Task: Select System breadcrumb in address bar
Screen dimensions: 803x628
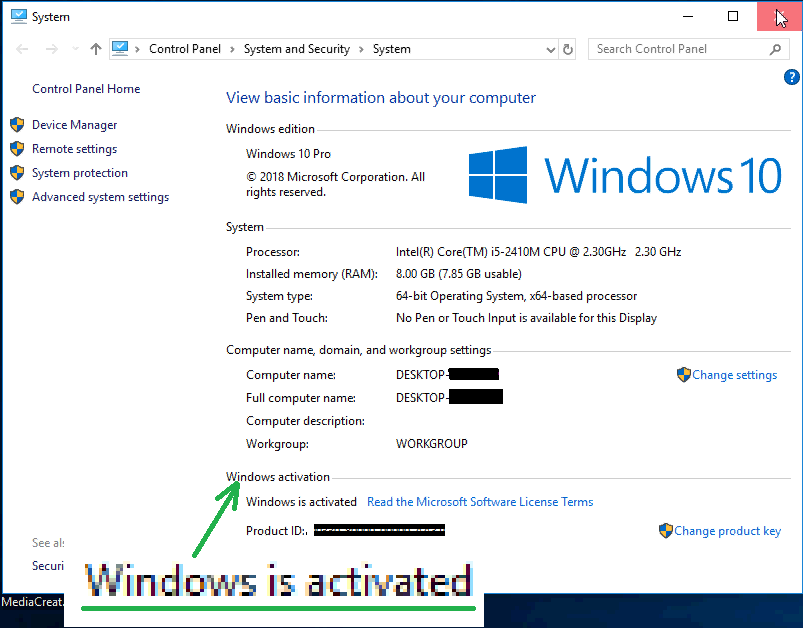Action: tap(392, 49)
